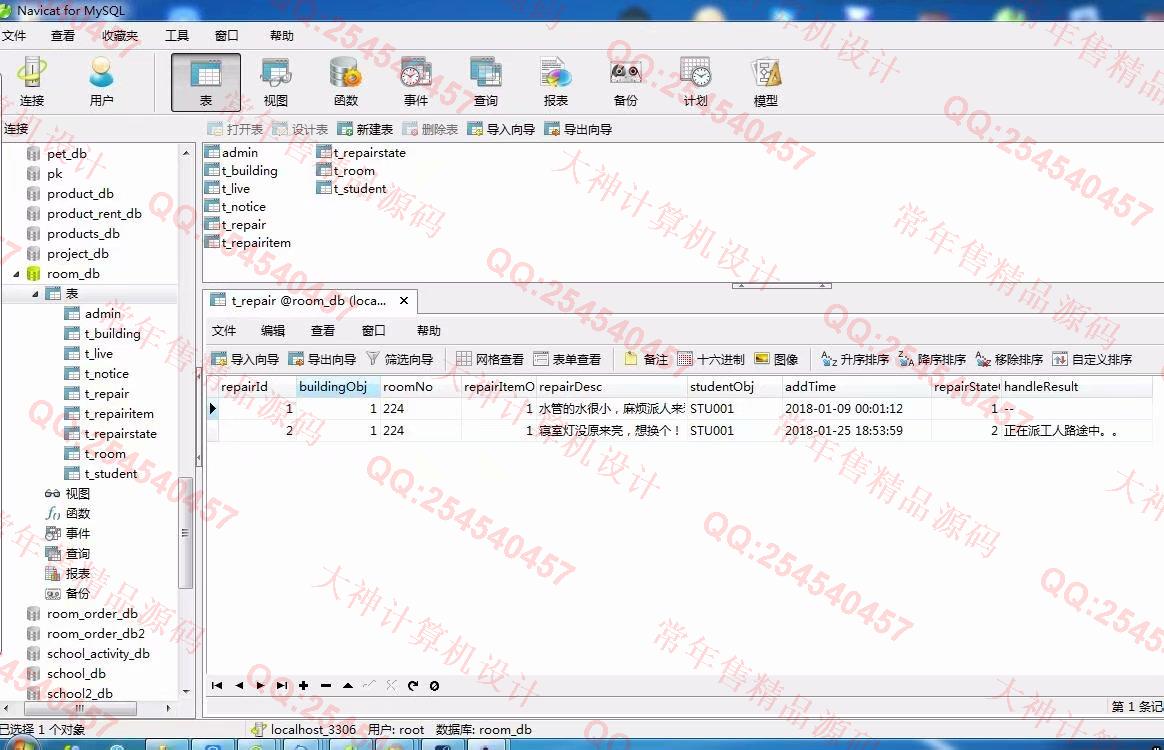Open the 文件 main menu
Viewport: 1164px width, 750px height.
pos(14,36)
